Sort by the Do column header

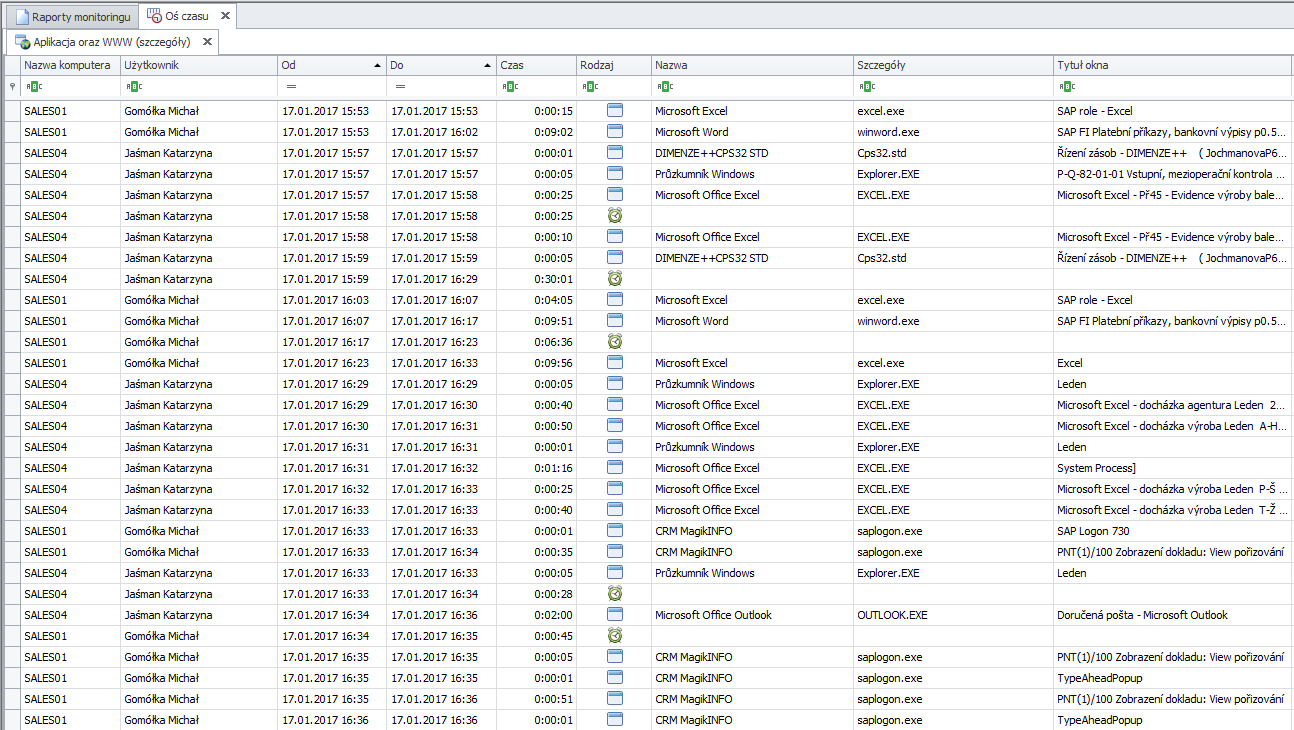click(441, 65)
